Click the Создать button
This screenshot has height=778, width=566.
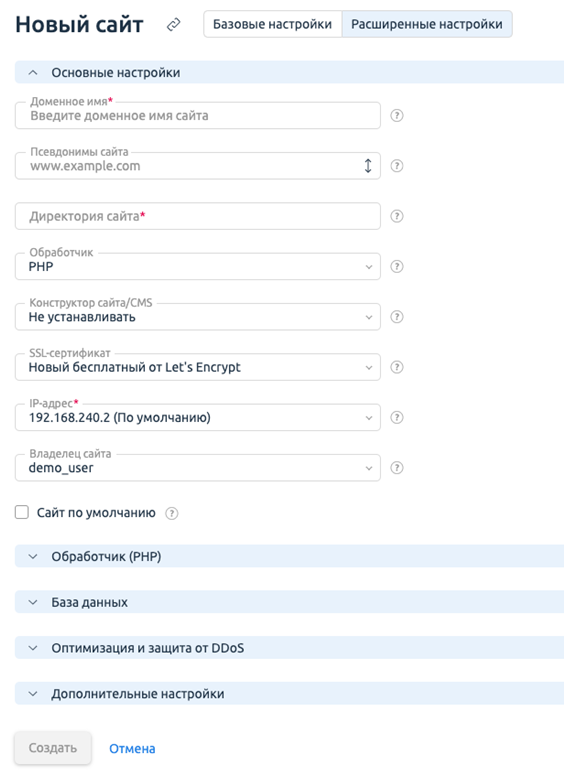click(53, 748)
